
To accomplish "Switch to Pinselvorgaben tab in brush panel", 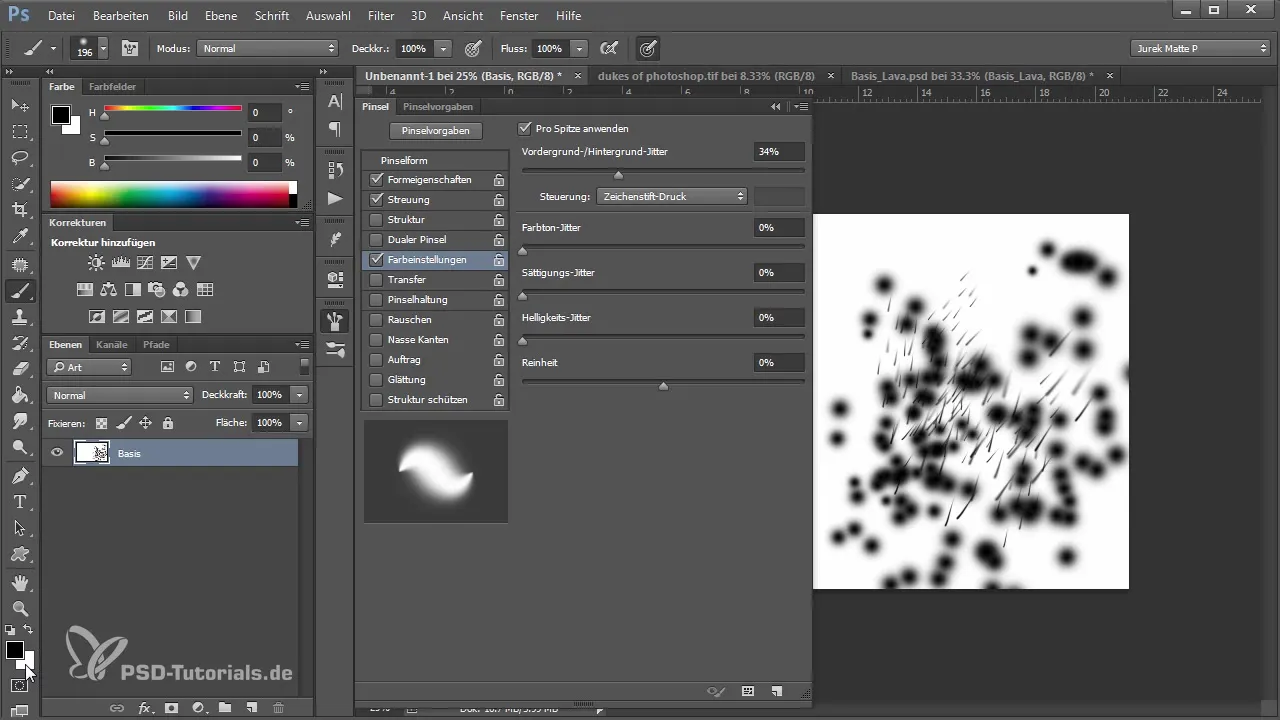I will pos(437,106).
